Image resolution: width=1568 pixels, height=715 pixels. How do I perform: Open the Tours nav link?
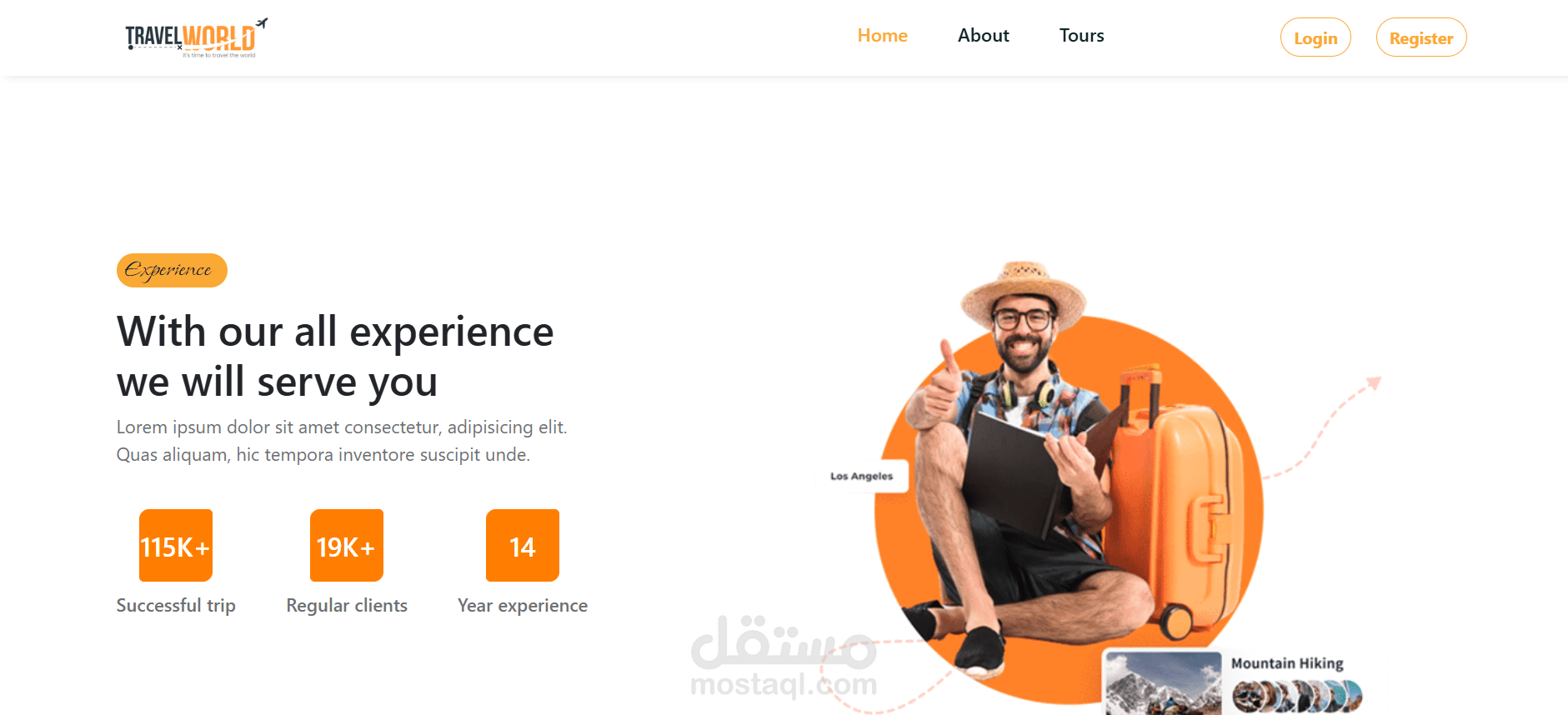pos(1081,36)
